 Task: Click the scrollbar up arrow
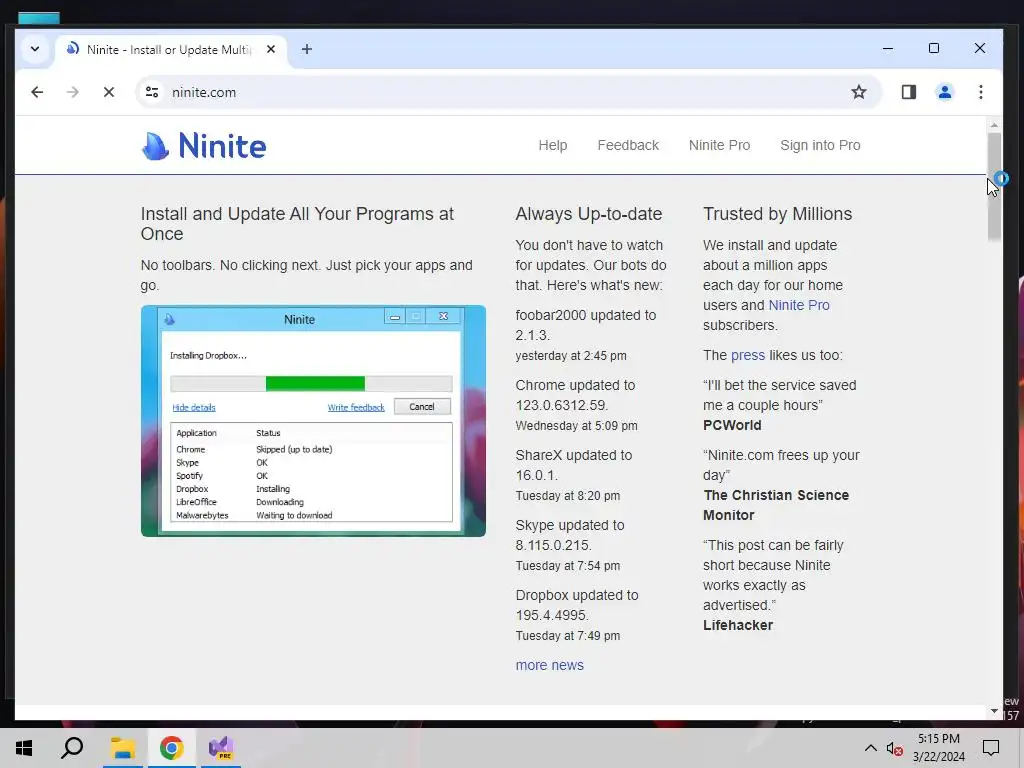tap(994, 125)
